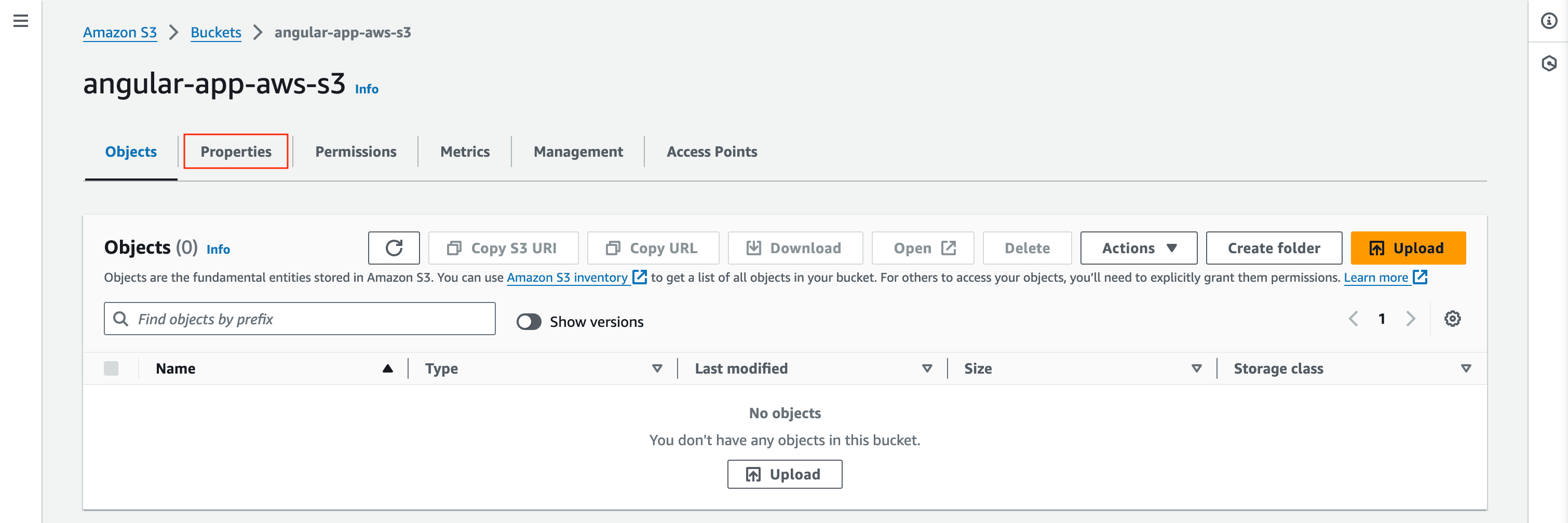Open the Permissions tab
The width and height of the screenshot is (1568, 523).
(356, 152)
